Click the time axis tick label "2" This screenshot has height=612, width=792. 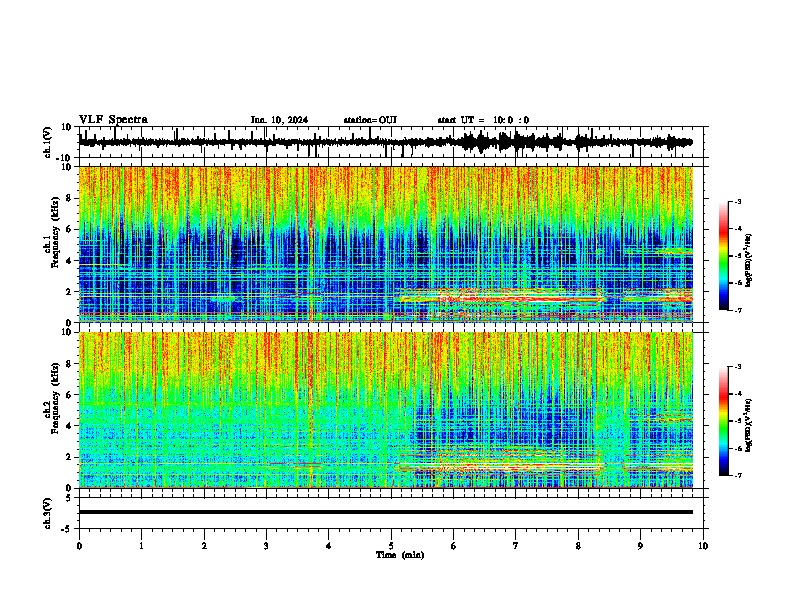[x=204, y=546]
